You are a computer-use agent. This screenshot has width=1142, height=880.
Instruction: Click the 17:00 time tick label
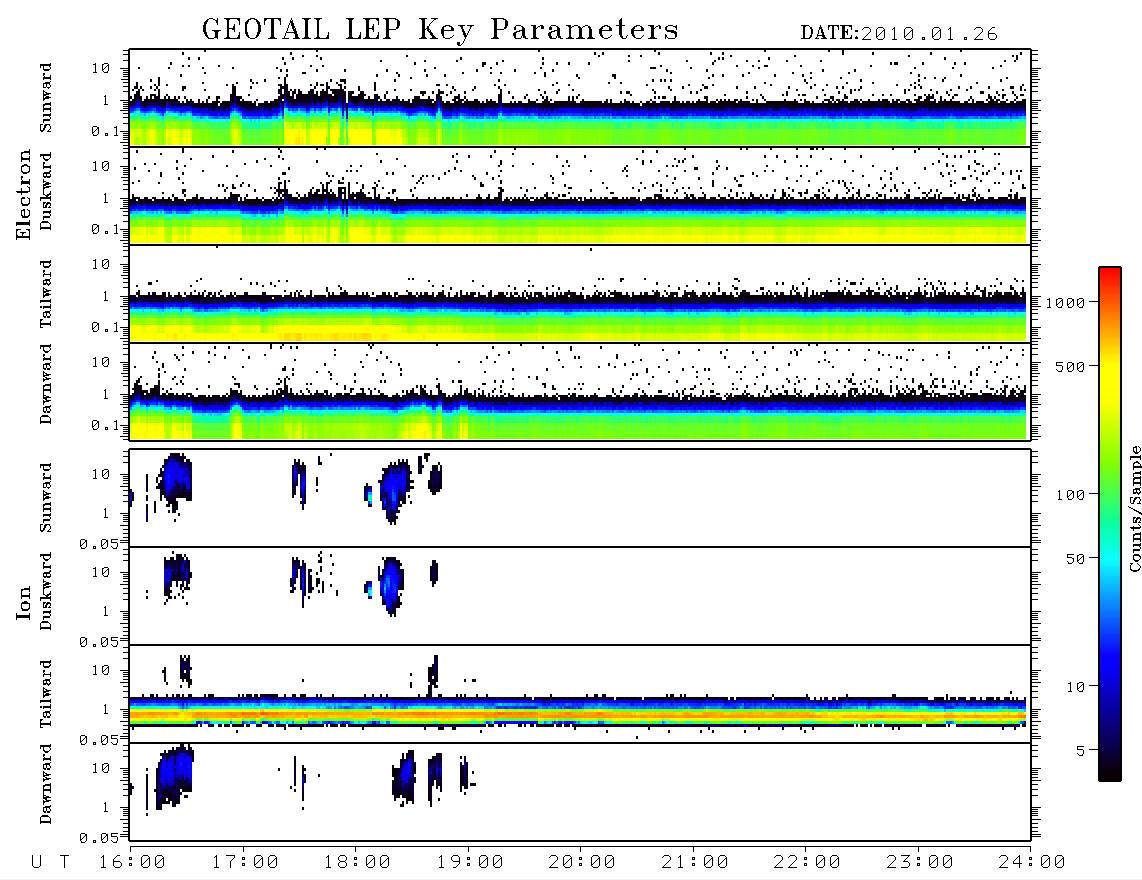pyautogui.click(x=245, y=862)
